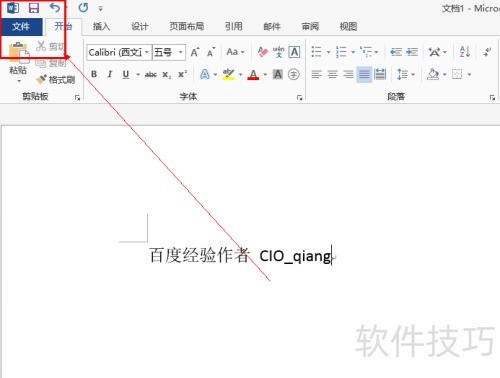Toggle Character Shading icon

[x=278, y=74]
